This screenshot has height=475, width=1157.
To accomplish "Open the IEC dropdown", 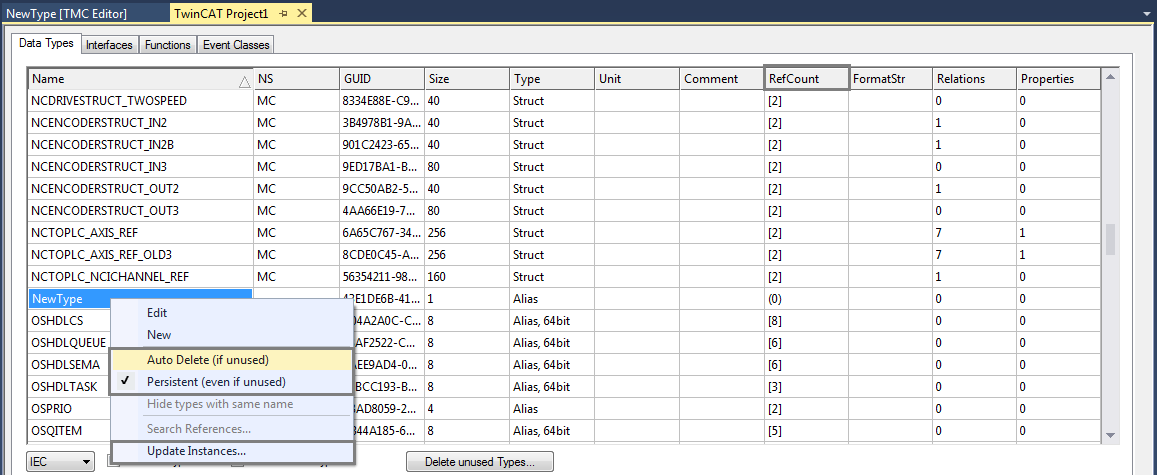I will pyautogui.click(x=61, y=462).
